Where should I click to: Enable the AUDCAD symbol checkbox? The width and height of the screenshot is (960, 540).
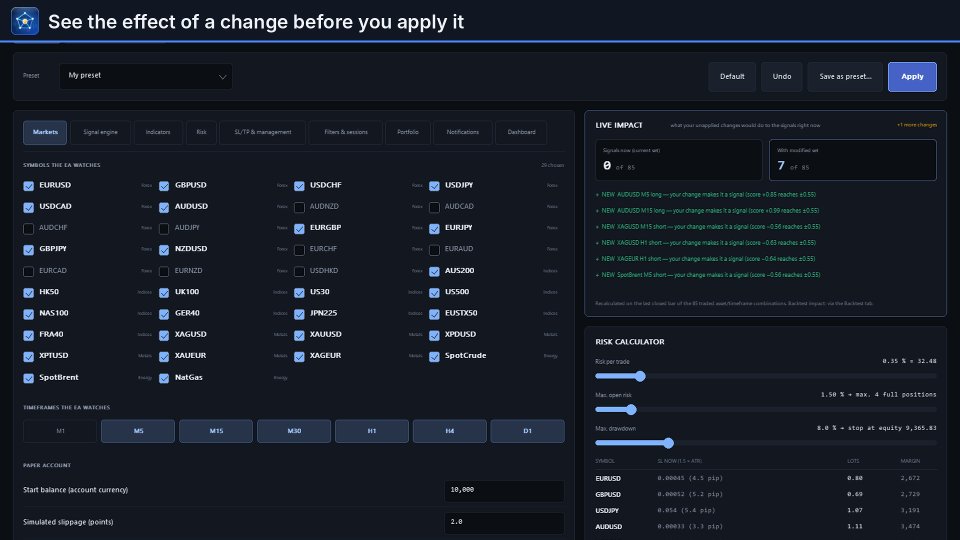pos(434,208)
